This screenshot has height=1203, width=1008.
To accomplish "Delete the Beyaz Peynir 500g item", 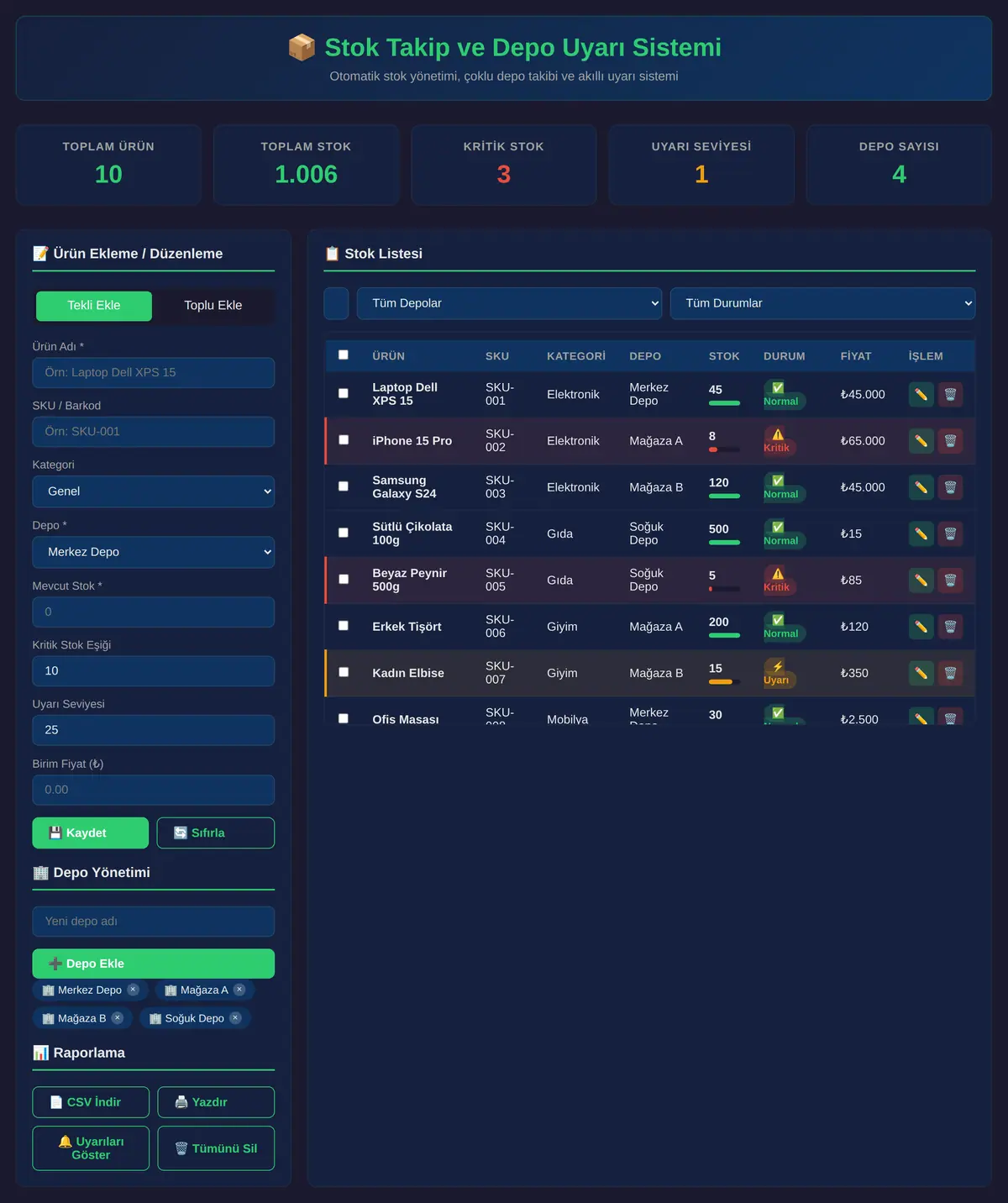I will click(x=950, y=580).
